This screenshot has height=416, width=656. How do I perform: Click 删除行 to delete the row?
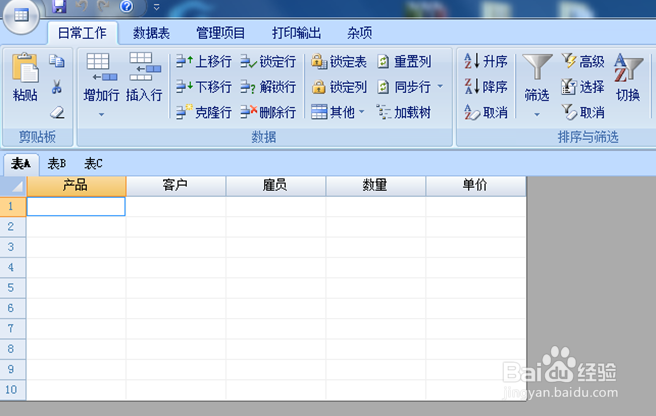click(x=268, y=112)
